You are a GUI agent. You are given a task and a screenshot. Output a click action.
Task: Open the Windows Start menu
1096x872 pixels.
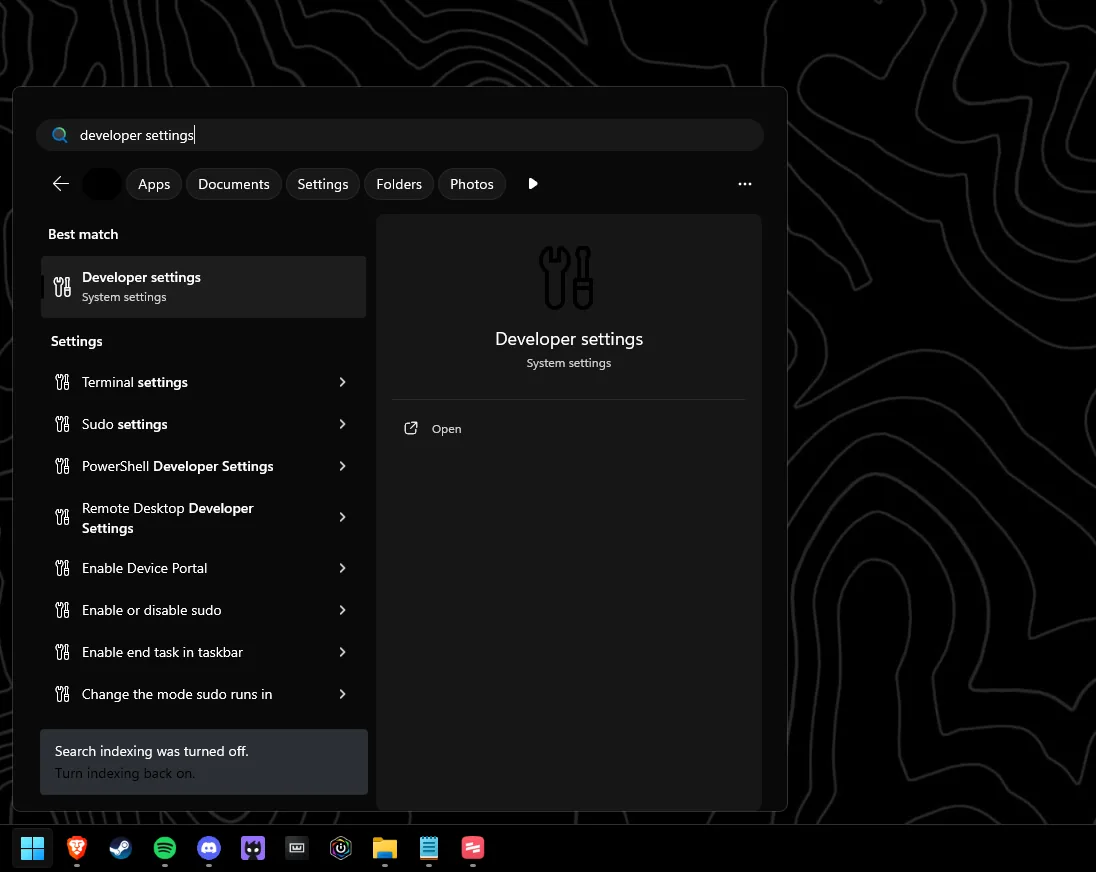[32, 848]
